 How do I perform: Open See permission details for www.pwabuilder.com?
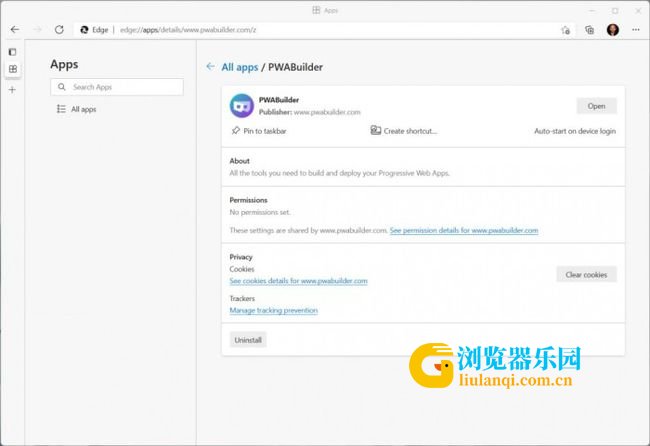(464, 230)
